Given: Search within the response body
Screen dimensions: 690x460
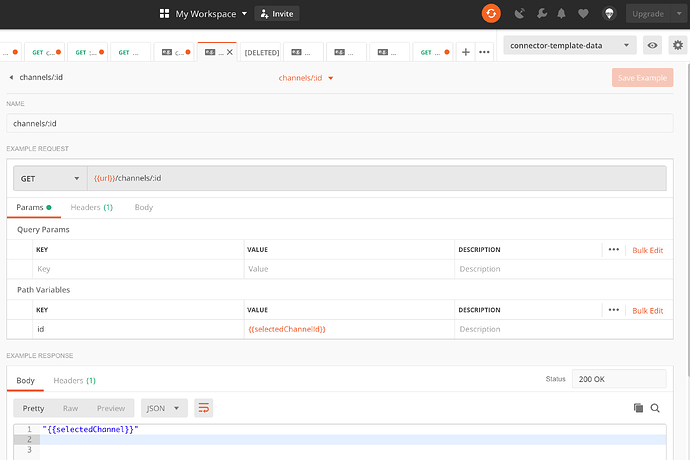Looking at the screenshot, I should (655, 408).
